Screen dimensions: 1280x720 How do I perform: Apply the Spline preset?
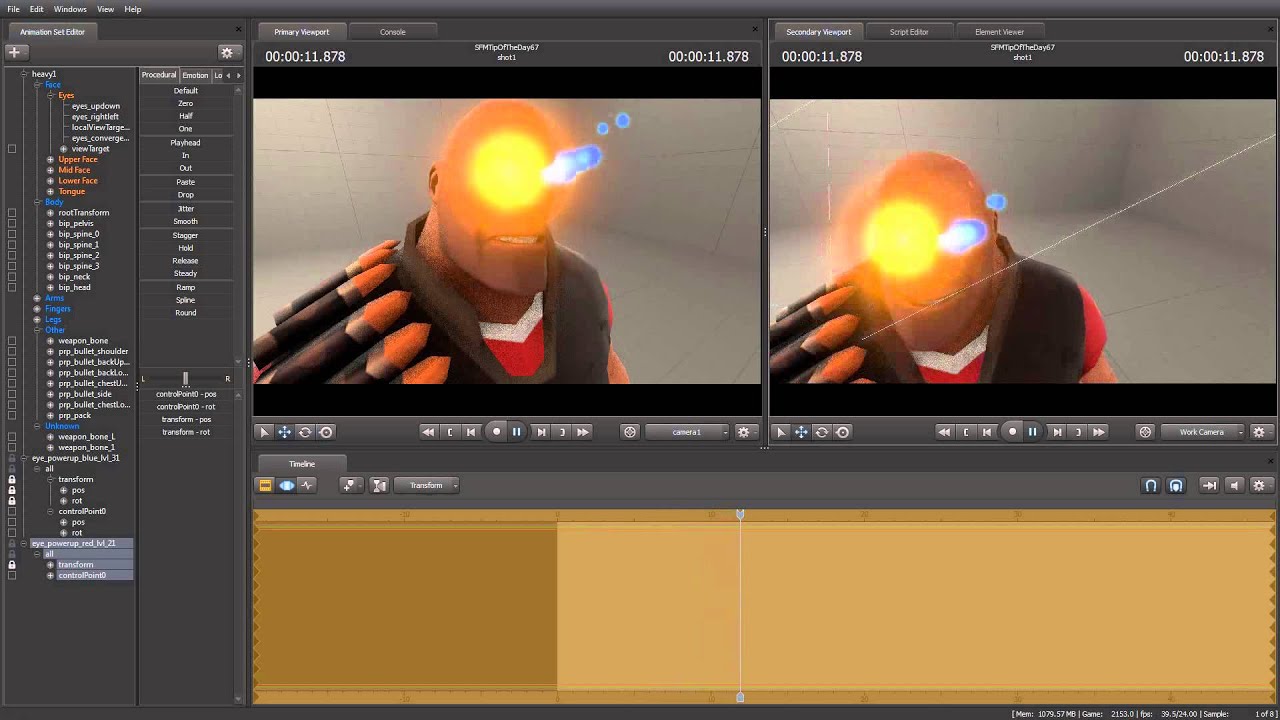pyautogui.click(x=186, y=300)
